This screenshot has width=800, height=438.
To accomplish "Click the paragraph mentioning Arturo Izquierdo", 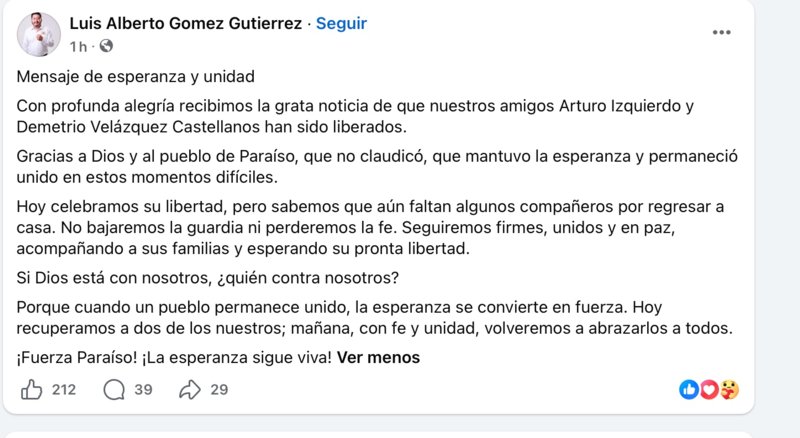I will tap(355, 116).
